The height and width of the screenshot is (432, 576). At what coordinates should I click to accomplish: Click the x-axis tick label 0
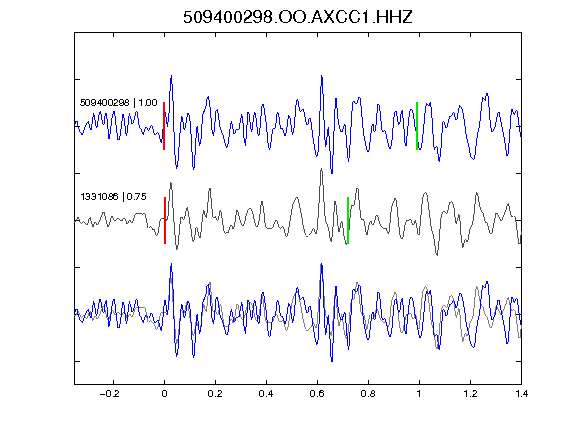[164, 394]
